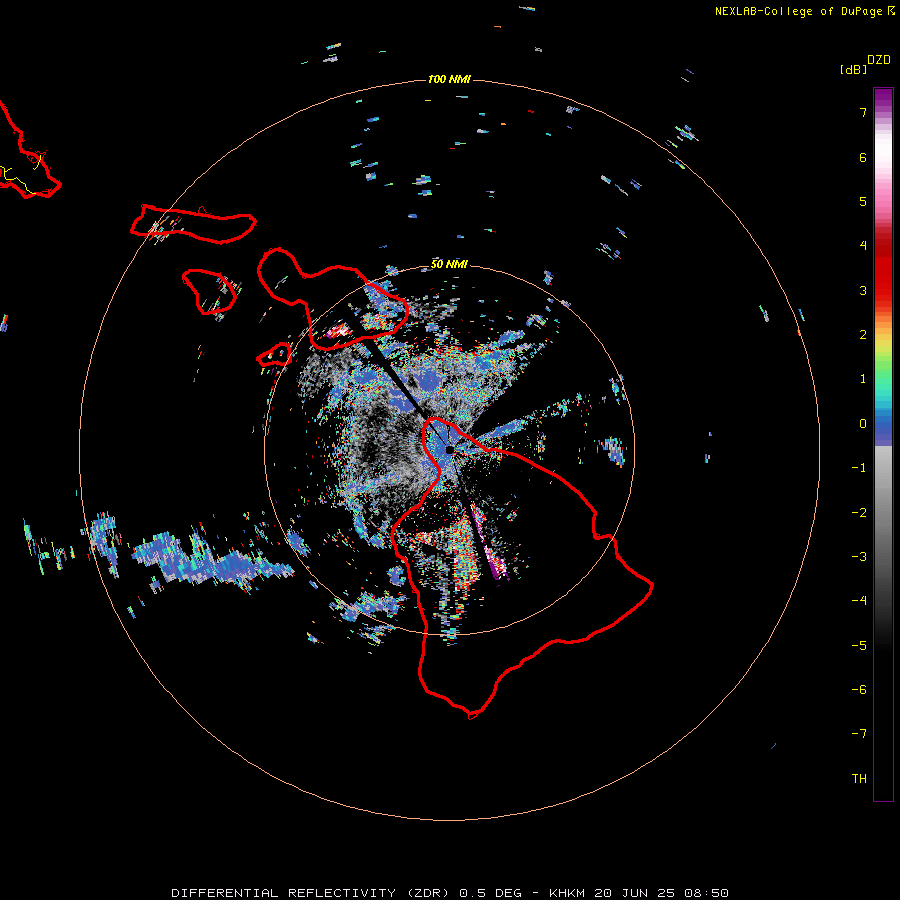Click the 08:50 timestamp in caption
Viewport: 900px width, 900px height.
coord(706,893)
